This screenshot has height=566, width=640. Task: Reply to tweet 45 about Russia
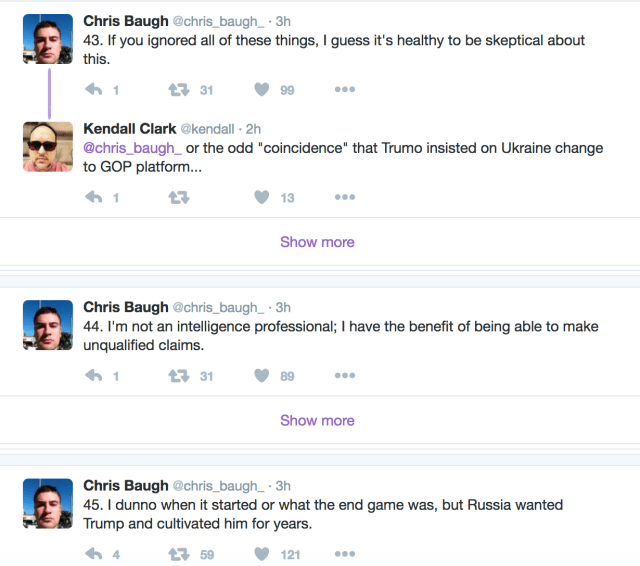pyautogui.click(x=95, y=553)
